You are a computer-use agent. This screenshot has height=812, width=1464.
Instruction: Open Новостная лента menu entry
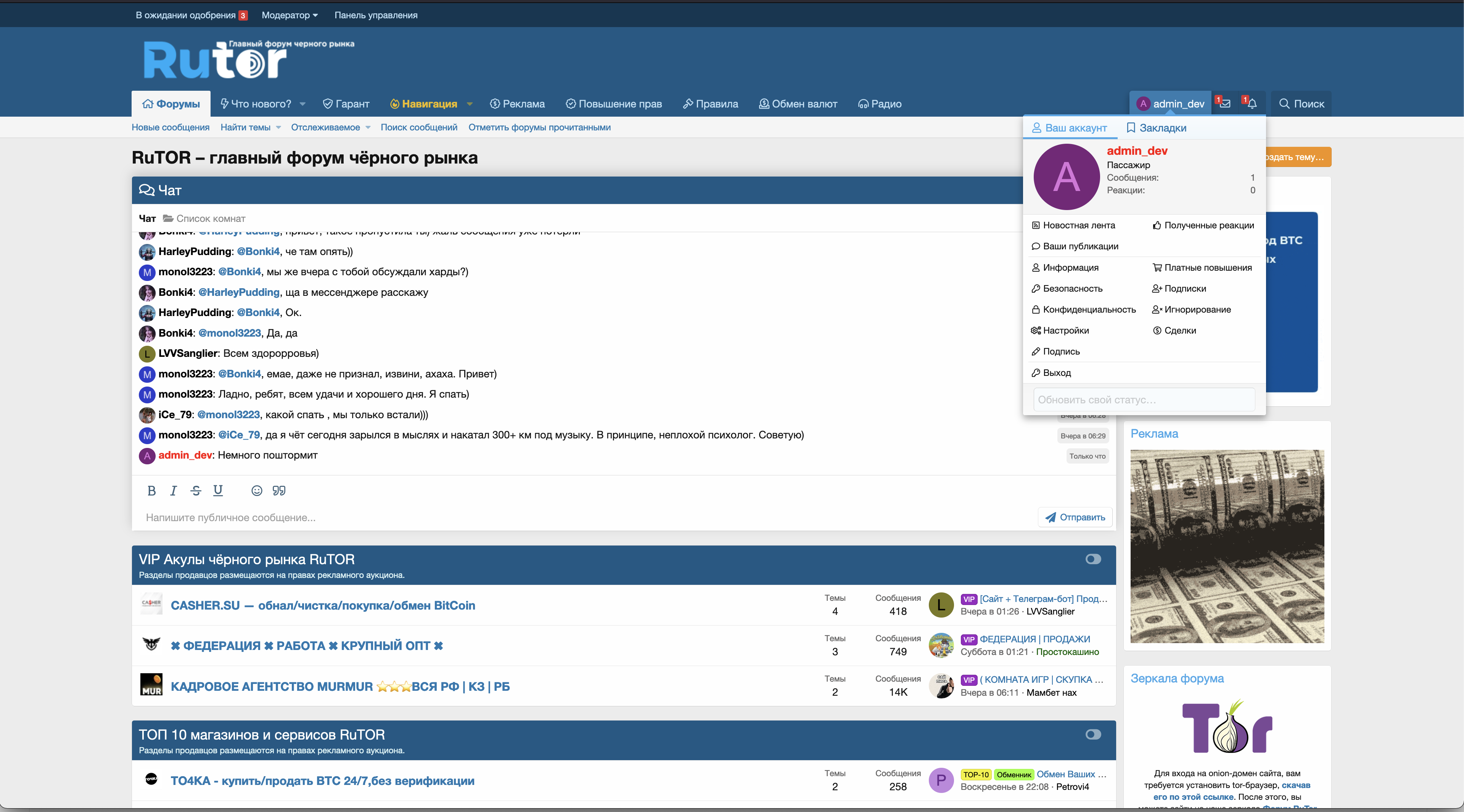(x=1073, y=225)
